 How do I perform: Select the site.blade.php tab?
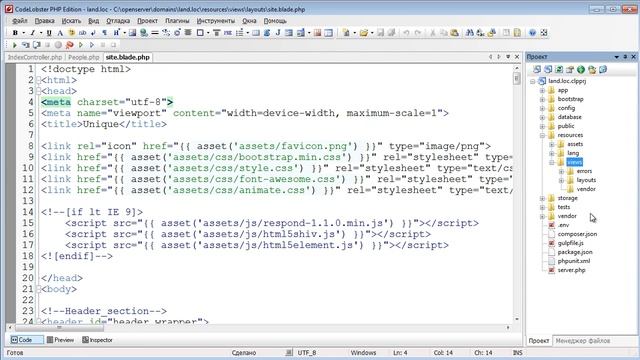pos(128,58)
